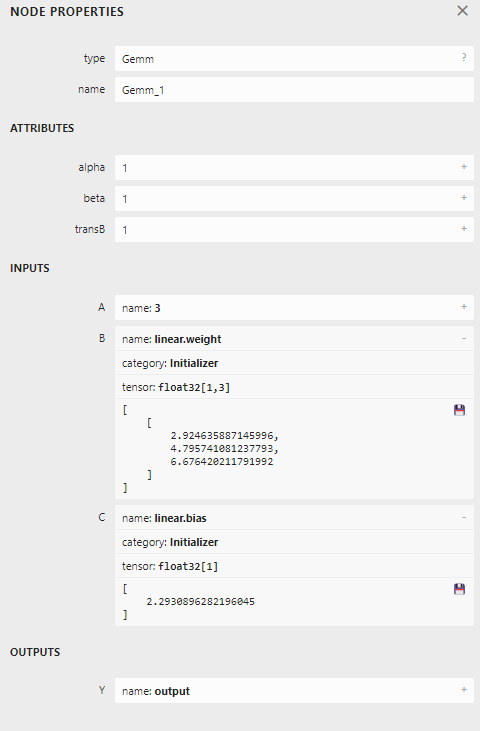The image size is (480, 731).
Task: Expand the transB attribute details
Action: [464, 228]
